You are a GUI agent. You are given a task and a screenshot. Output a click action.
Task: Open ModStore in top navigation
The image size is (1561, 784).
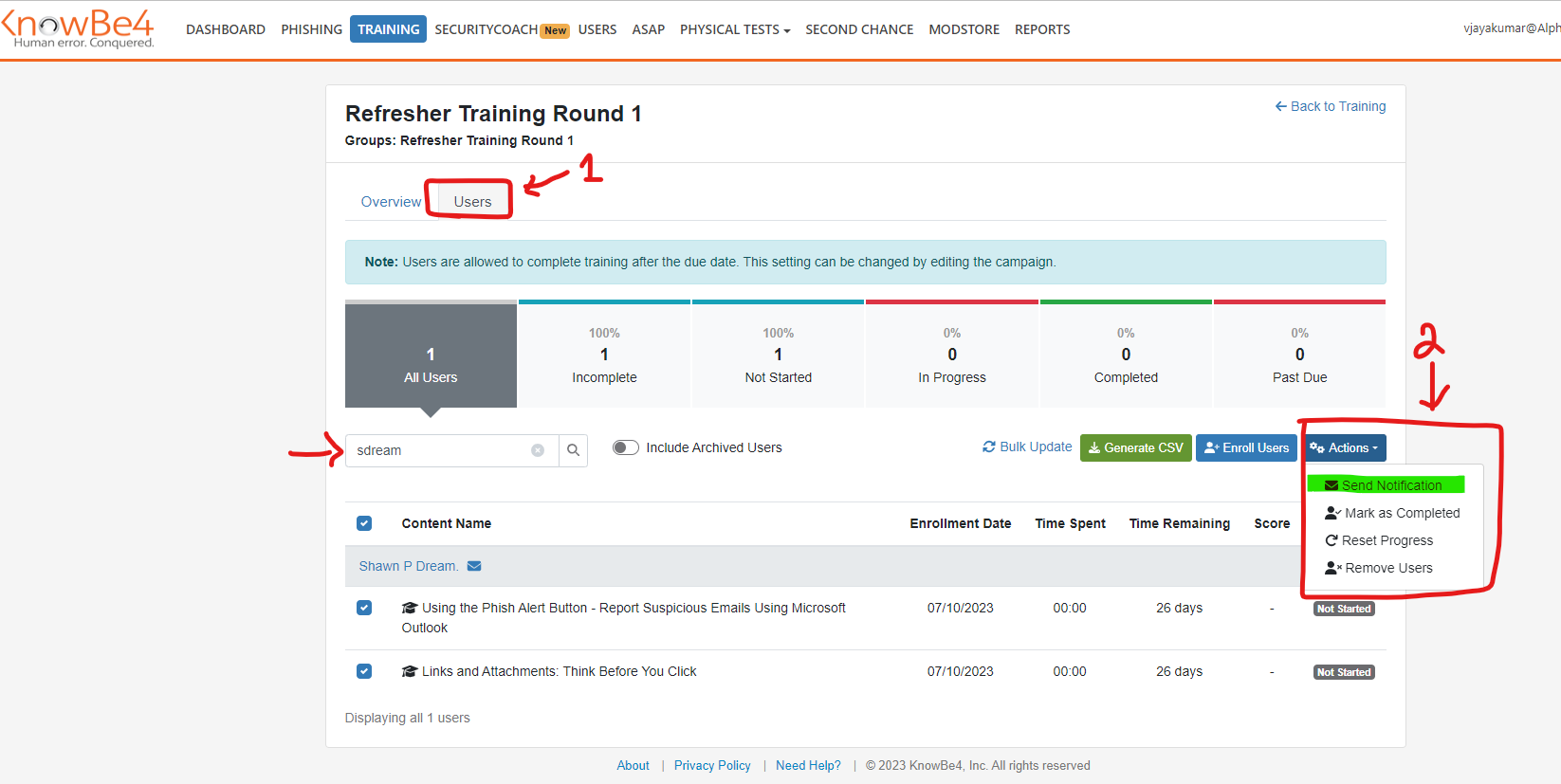[964, 29]
